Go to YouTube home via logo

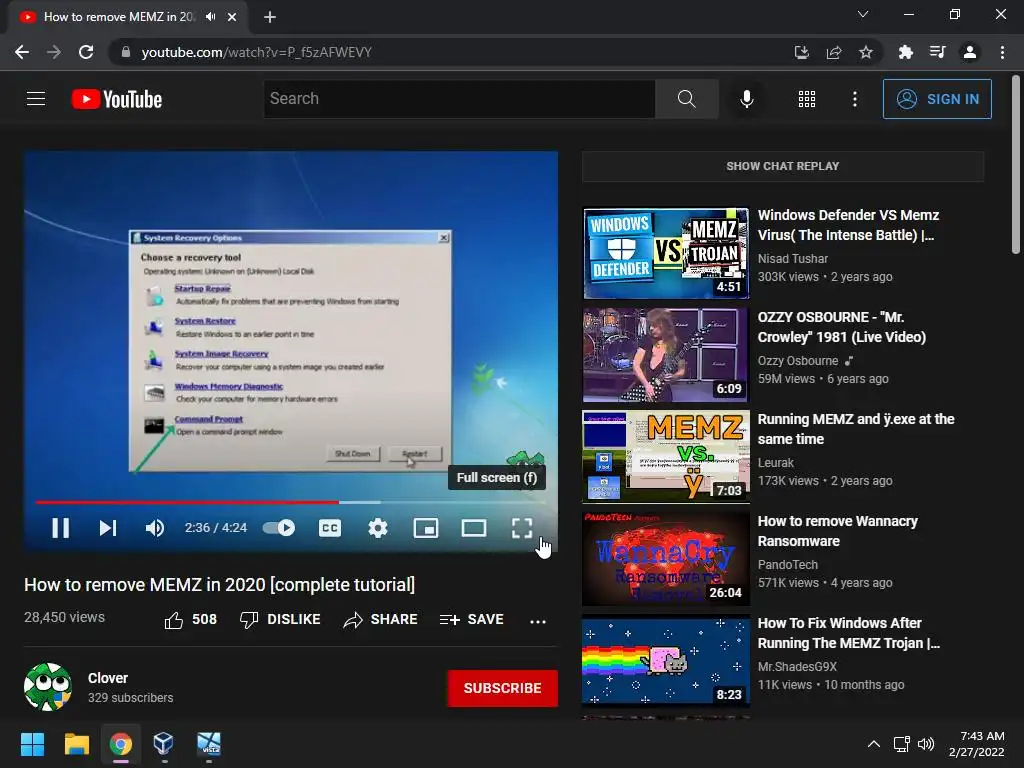tap(117, 99)
